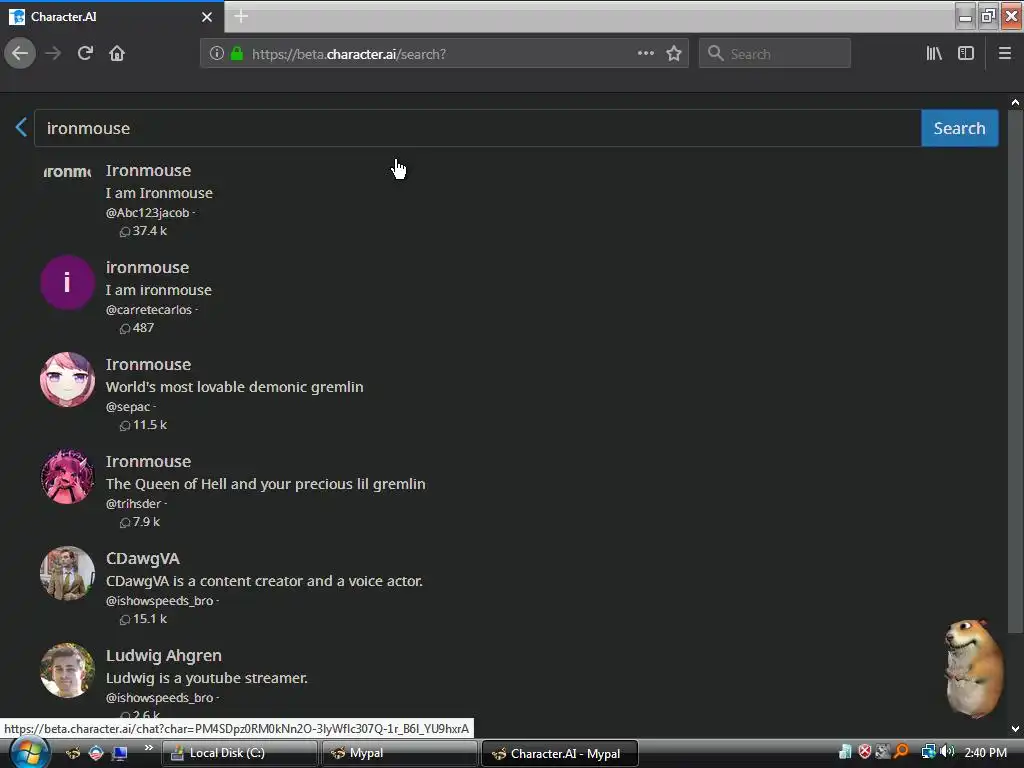Click the page scrollbar down arrow
The height and width of the screenshot is (768, 1024).
coord(1015,729)
